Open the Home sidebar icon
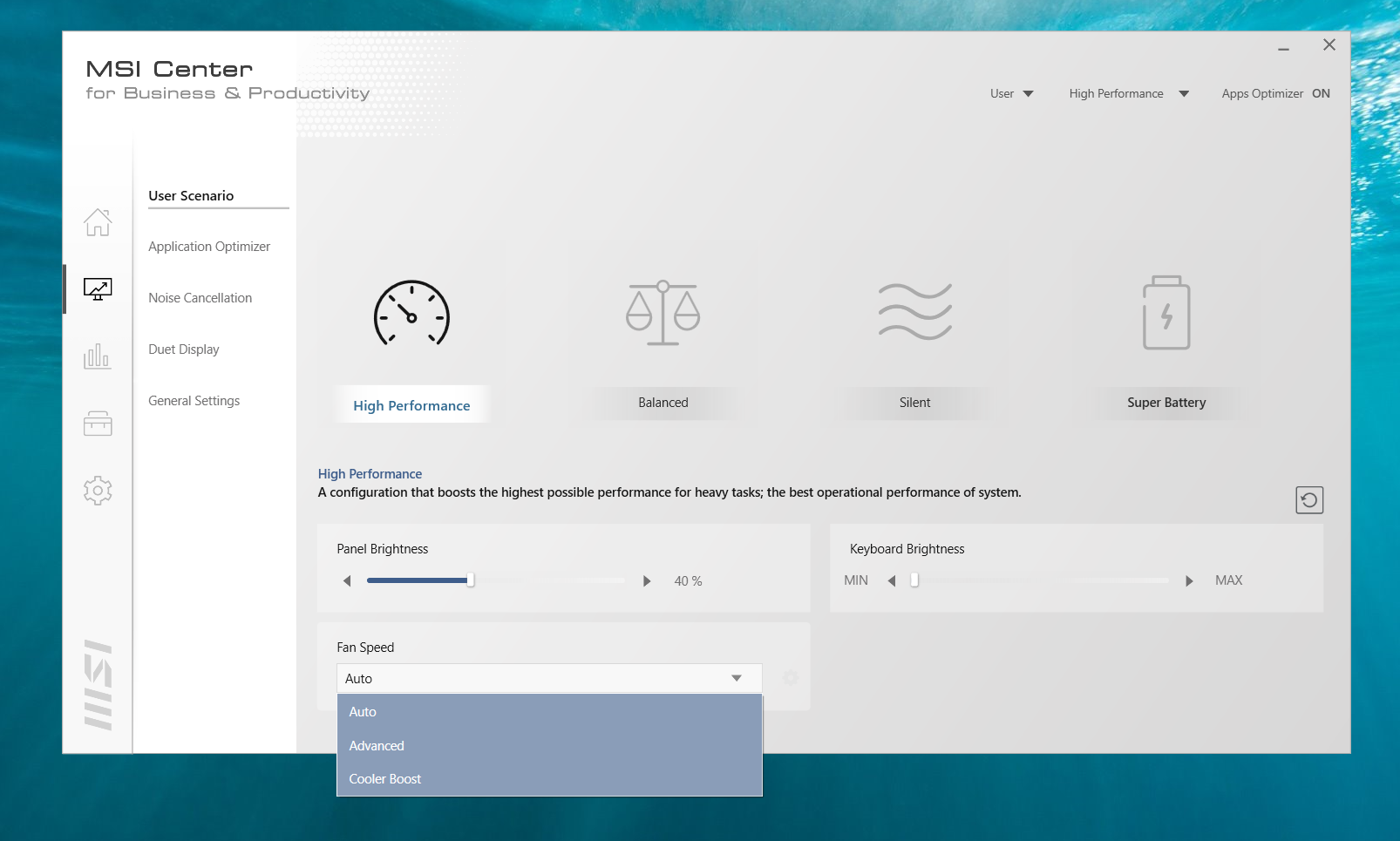The width and height of the screenshot is (1400, 841). [x=98, y=222]
